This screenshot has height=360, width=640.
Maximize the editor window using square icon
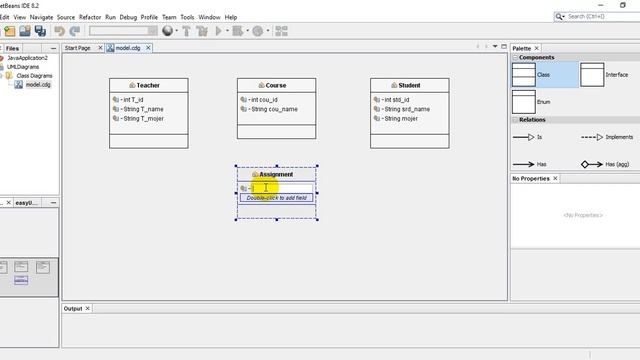point(504,47)
